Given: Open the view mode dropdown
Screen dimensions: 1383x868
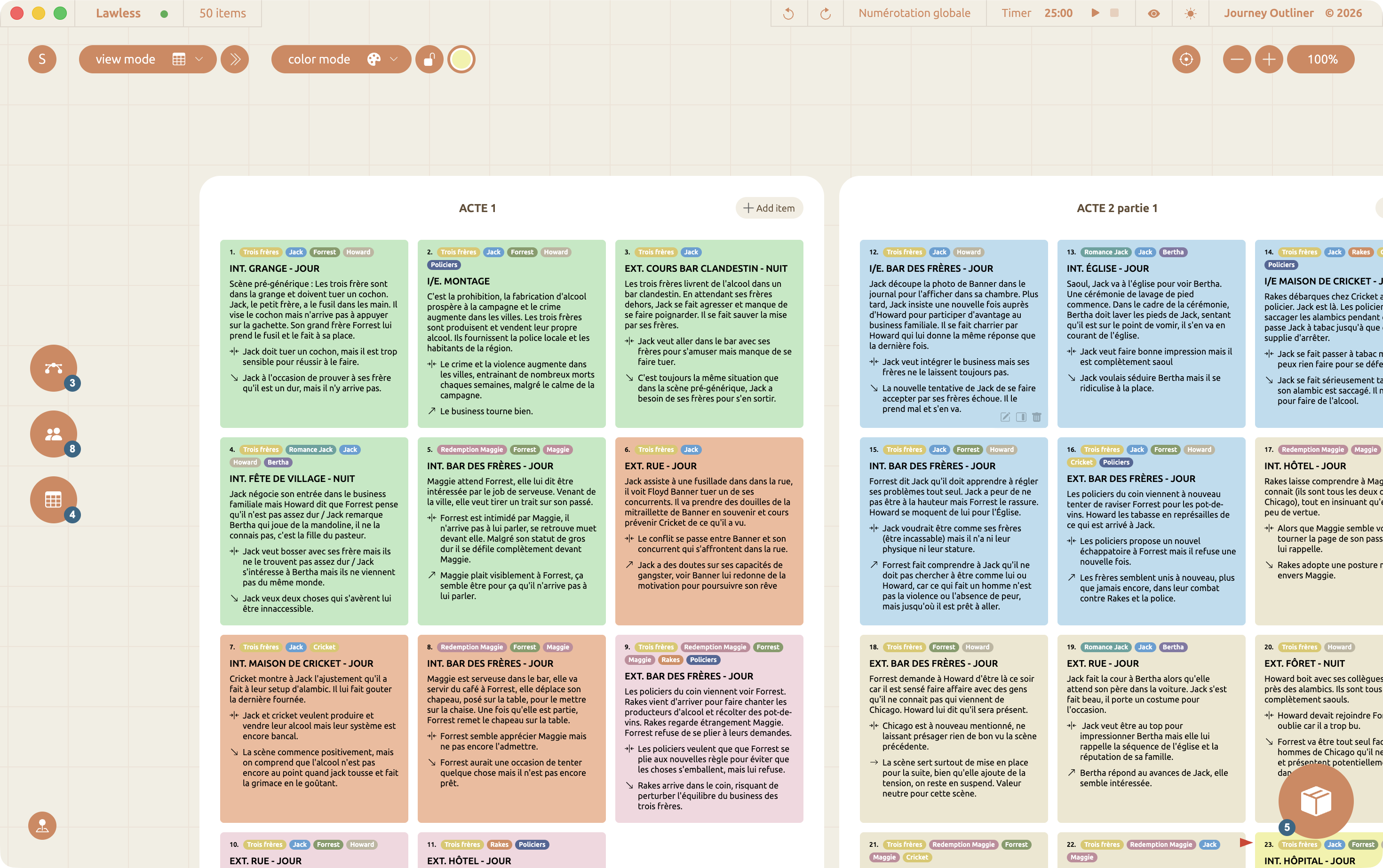Looking at the screenshot, I should pos(148,59).
